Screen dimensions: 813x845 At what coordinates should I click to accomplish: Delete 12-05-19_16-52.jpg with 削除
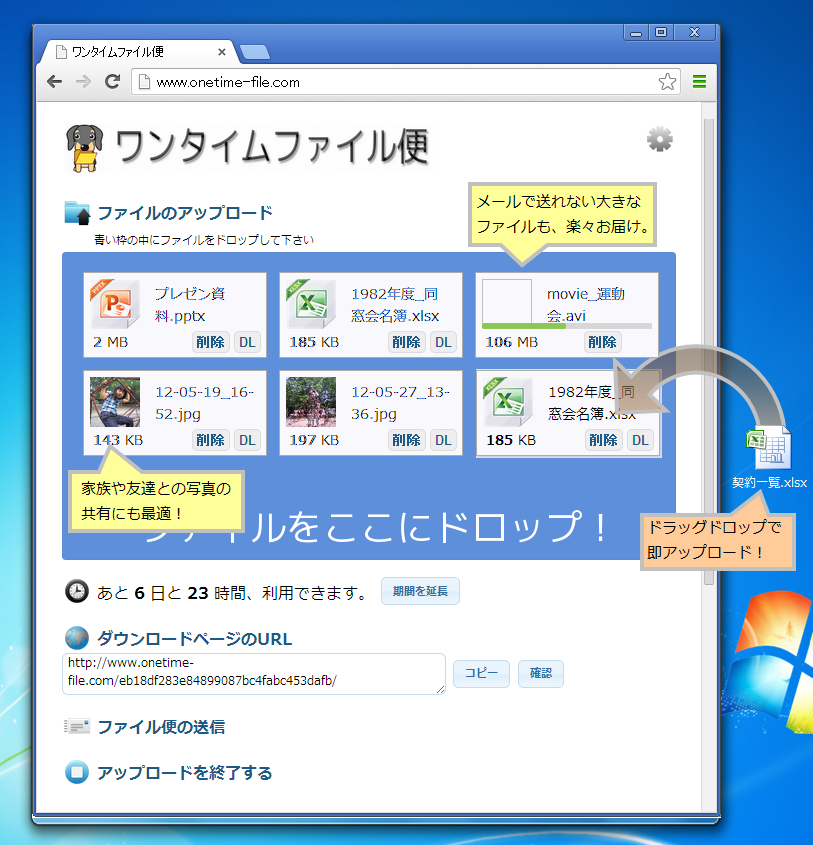[x=210, y=440]
